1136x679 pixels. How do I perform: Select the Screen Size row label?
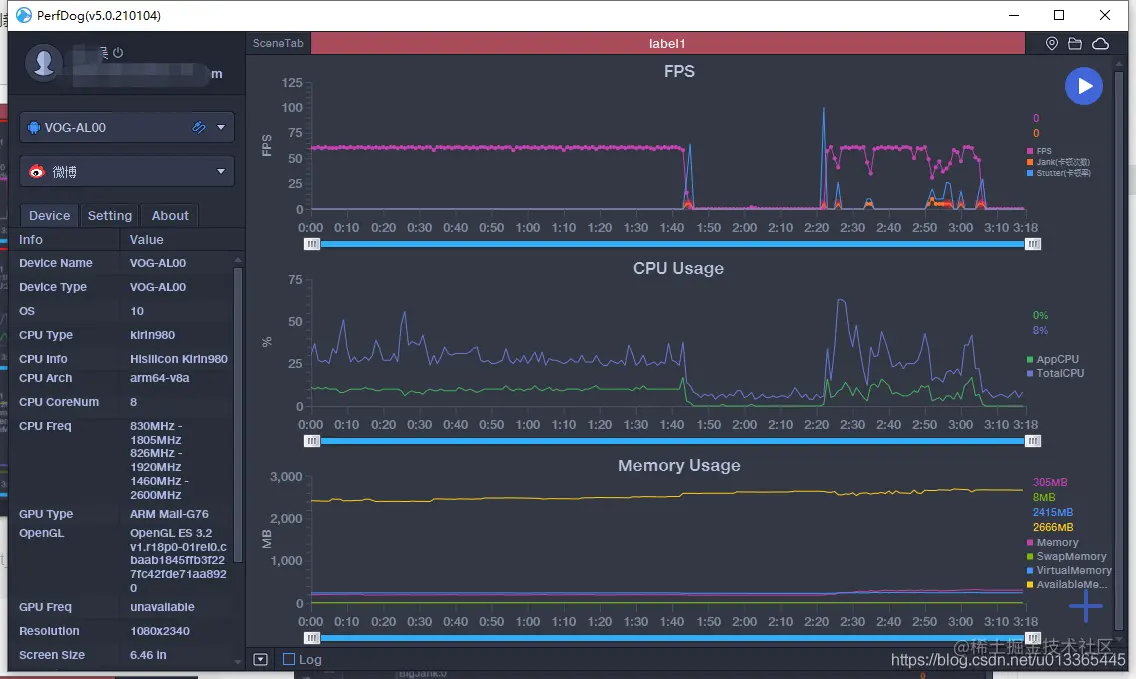pos(51,654)
